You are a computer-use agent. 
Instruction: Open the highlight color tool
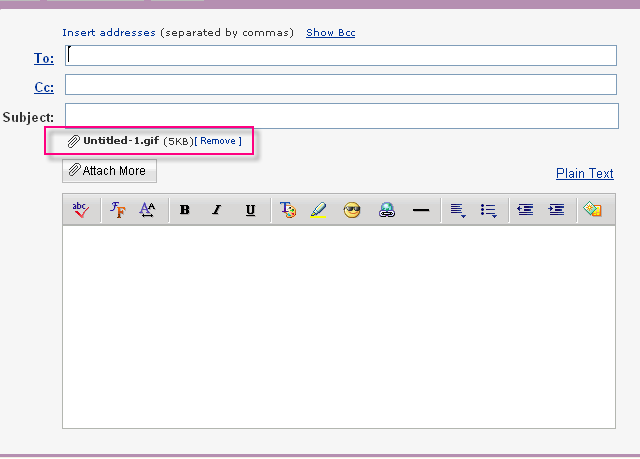click(318, 210)
